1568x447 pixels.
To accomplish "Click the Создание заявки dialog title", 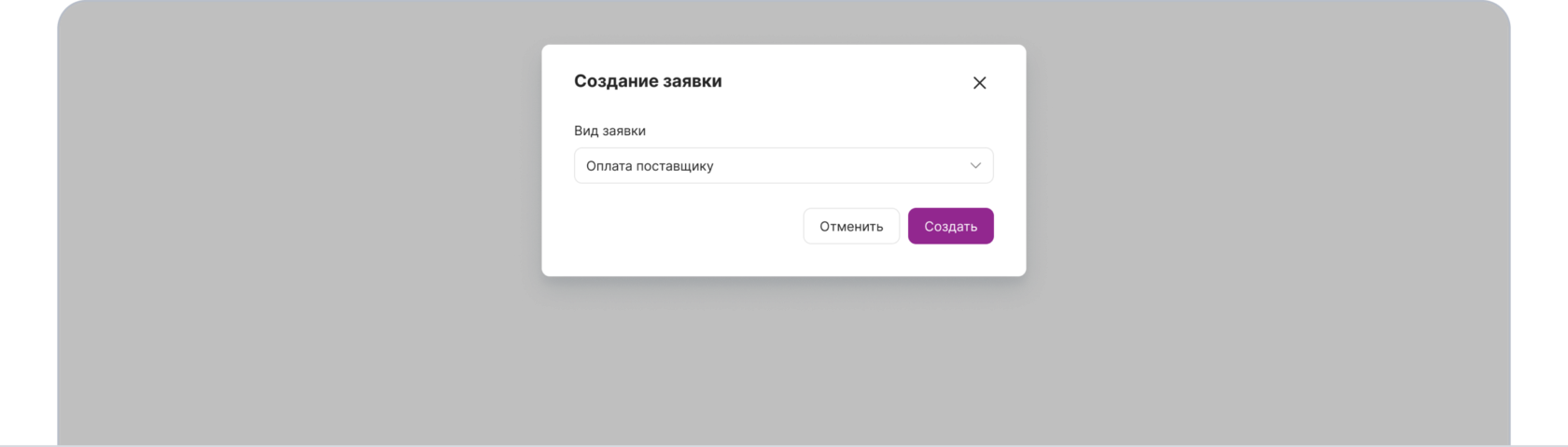I will (x=648, y=81).
